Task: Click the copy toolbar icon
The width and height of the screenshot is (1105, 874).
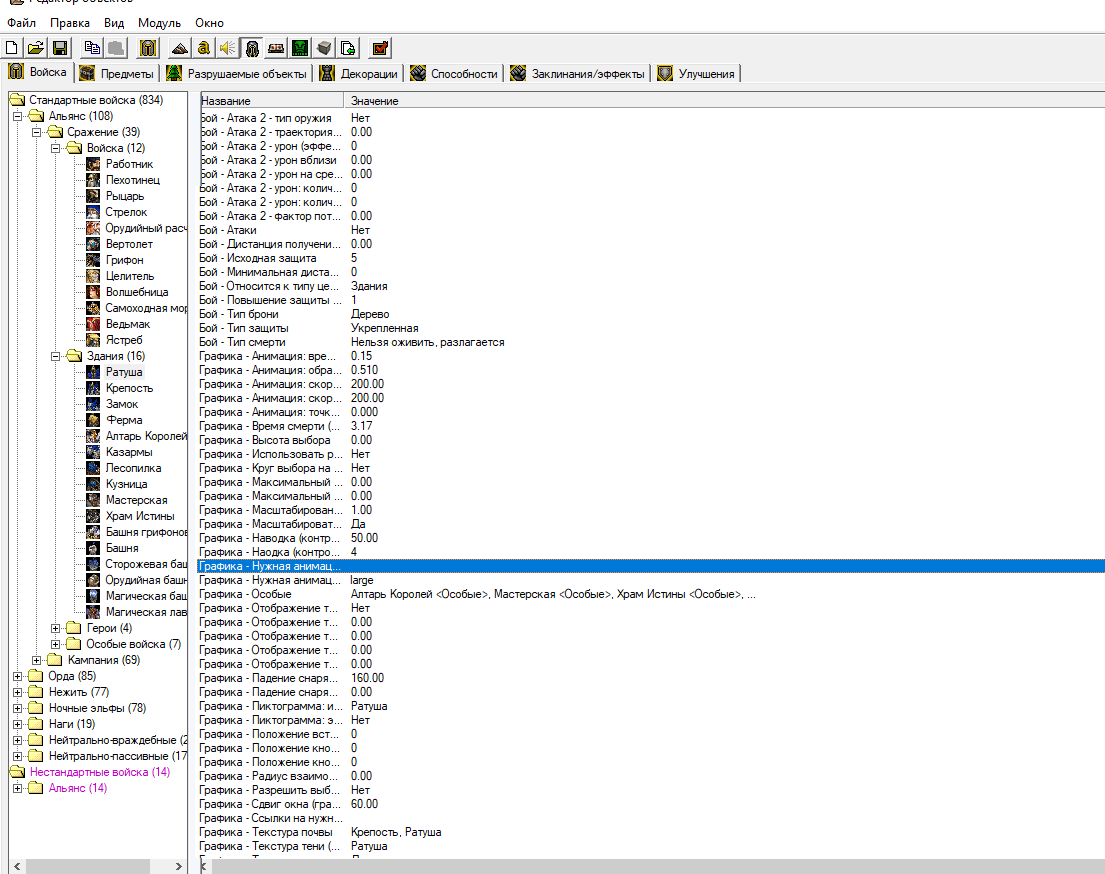Action: [x=92, y=48]
